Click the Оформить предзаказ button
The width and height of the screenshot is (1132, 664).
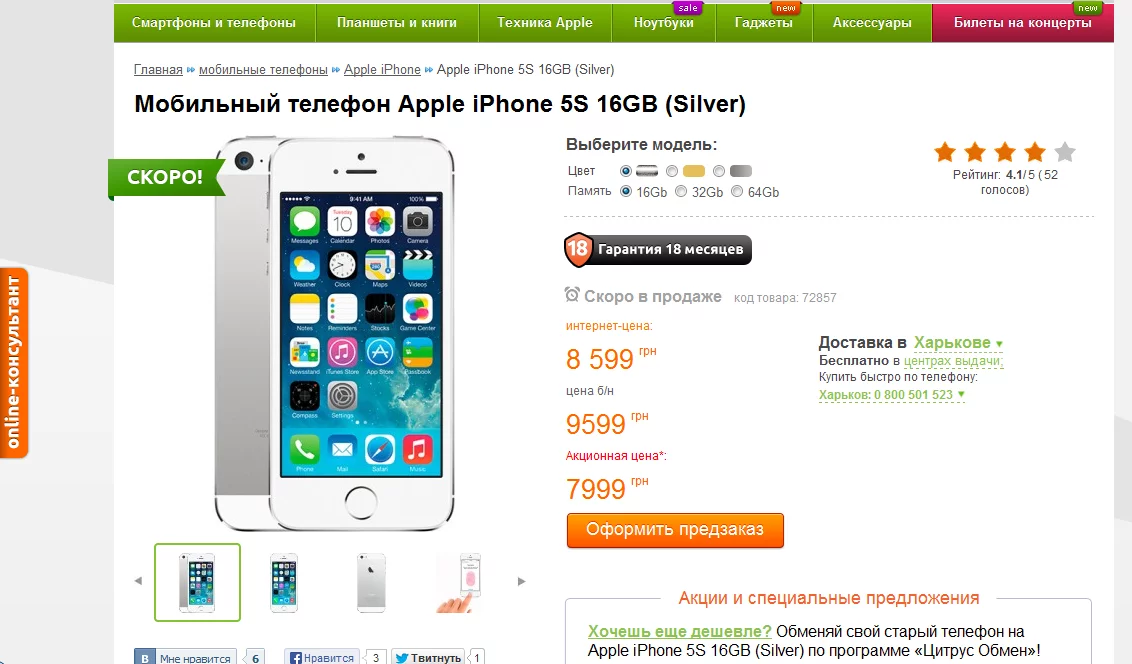pos(675,530)
